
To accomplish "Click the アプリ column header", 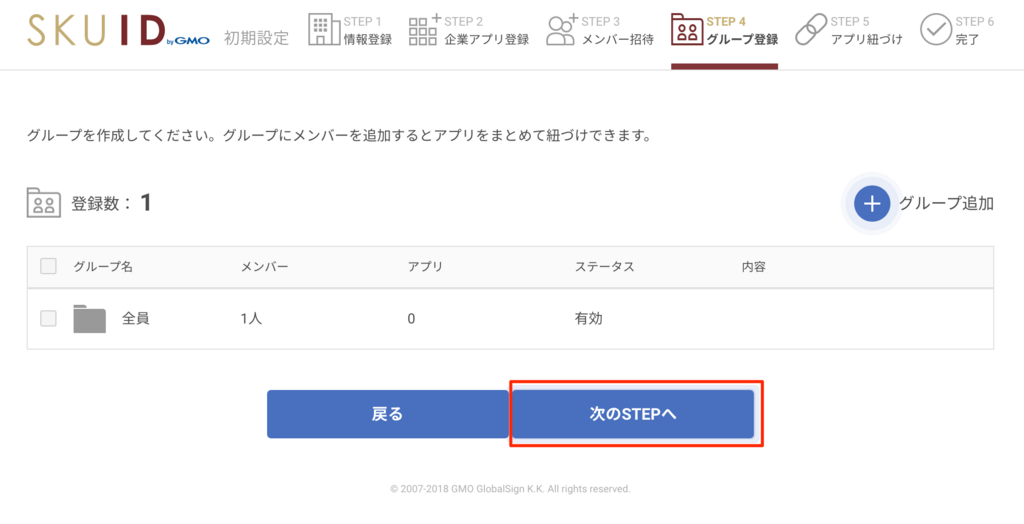I will pyautogui.click(x=425, y=267).
